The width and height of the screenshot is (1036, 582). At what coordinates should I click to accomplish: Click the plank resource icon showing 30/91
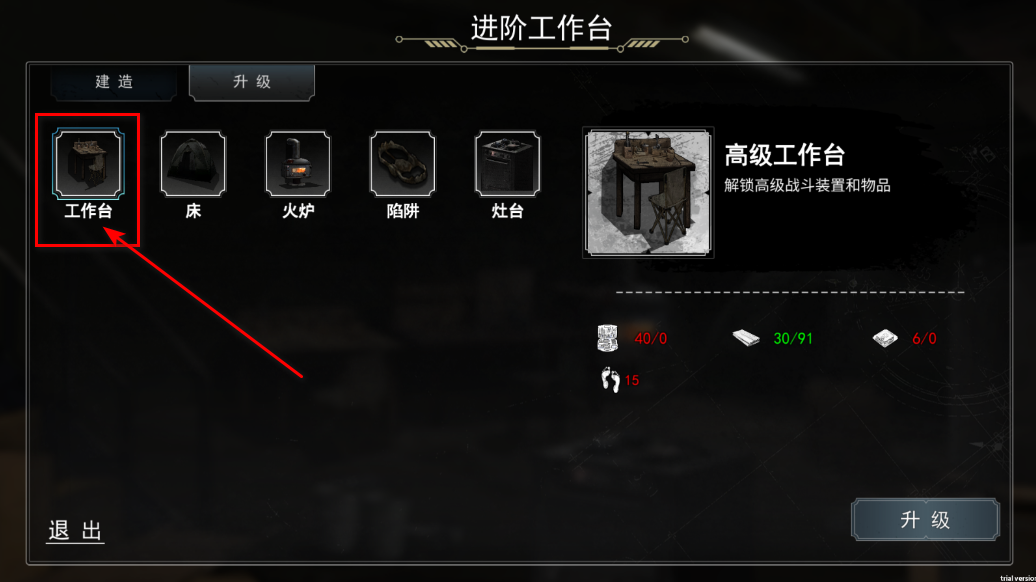point(746,338)
